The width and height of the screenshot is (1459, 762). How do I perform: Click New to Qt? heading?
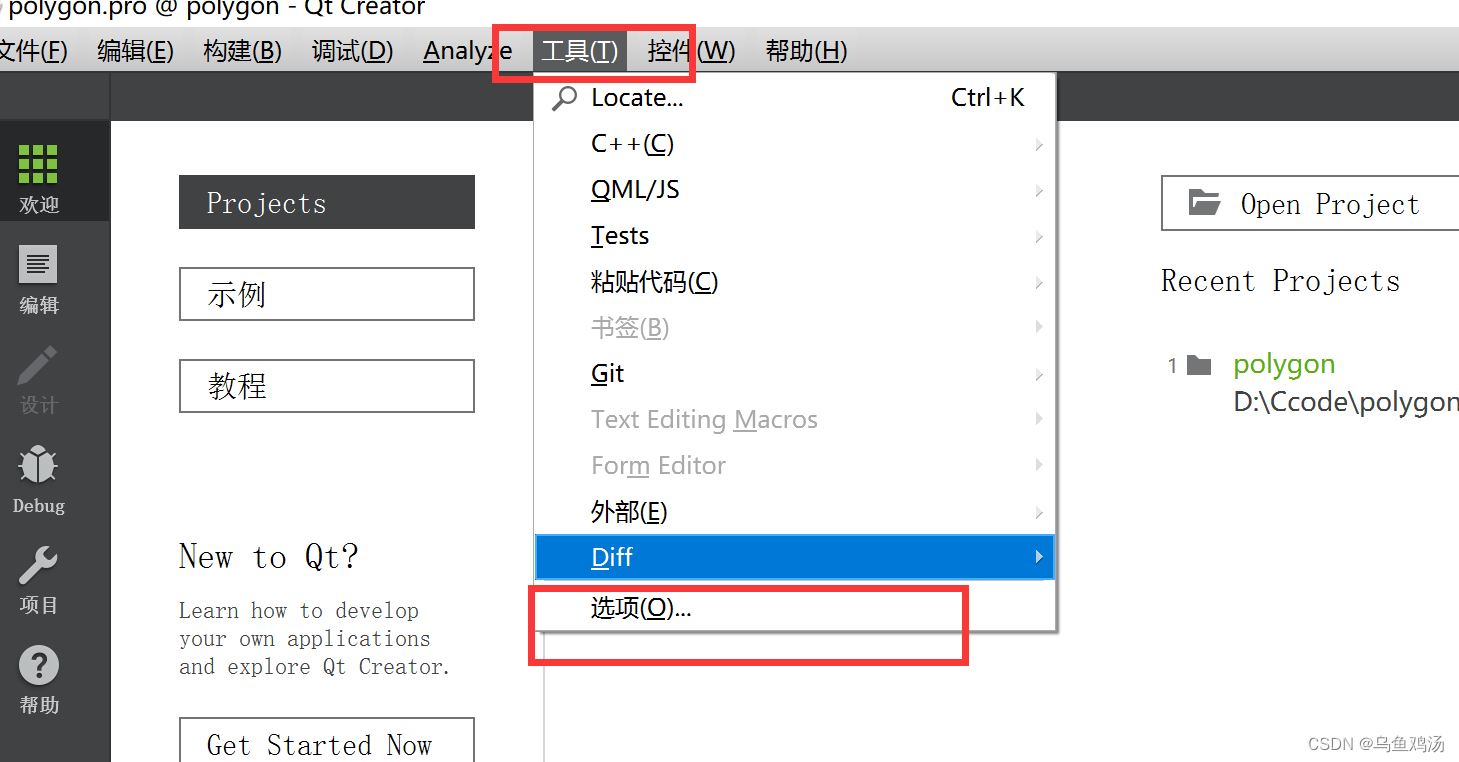268,557
